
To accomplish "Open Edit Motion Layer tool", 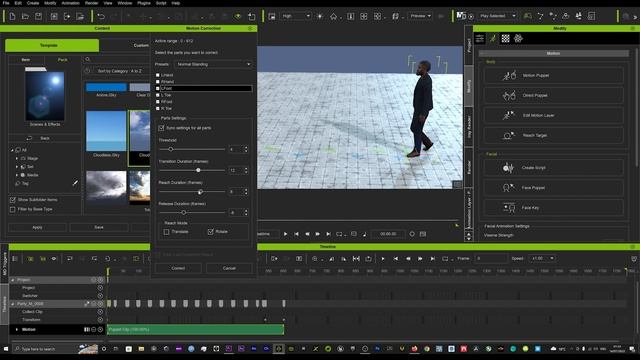I will pos(553,116).
